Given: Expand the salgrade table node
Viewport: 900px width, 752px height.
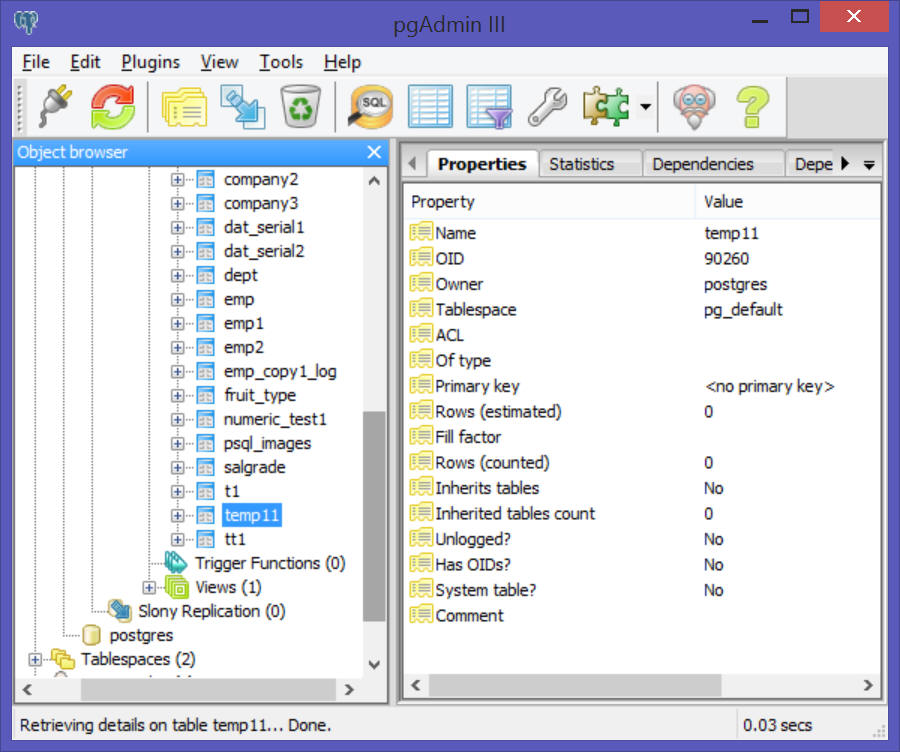Looking at the screenshot, I should coord(177,468).
